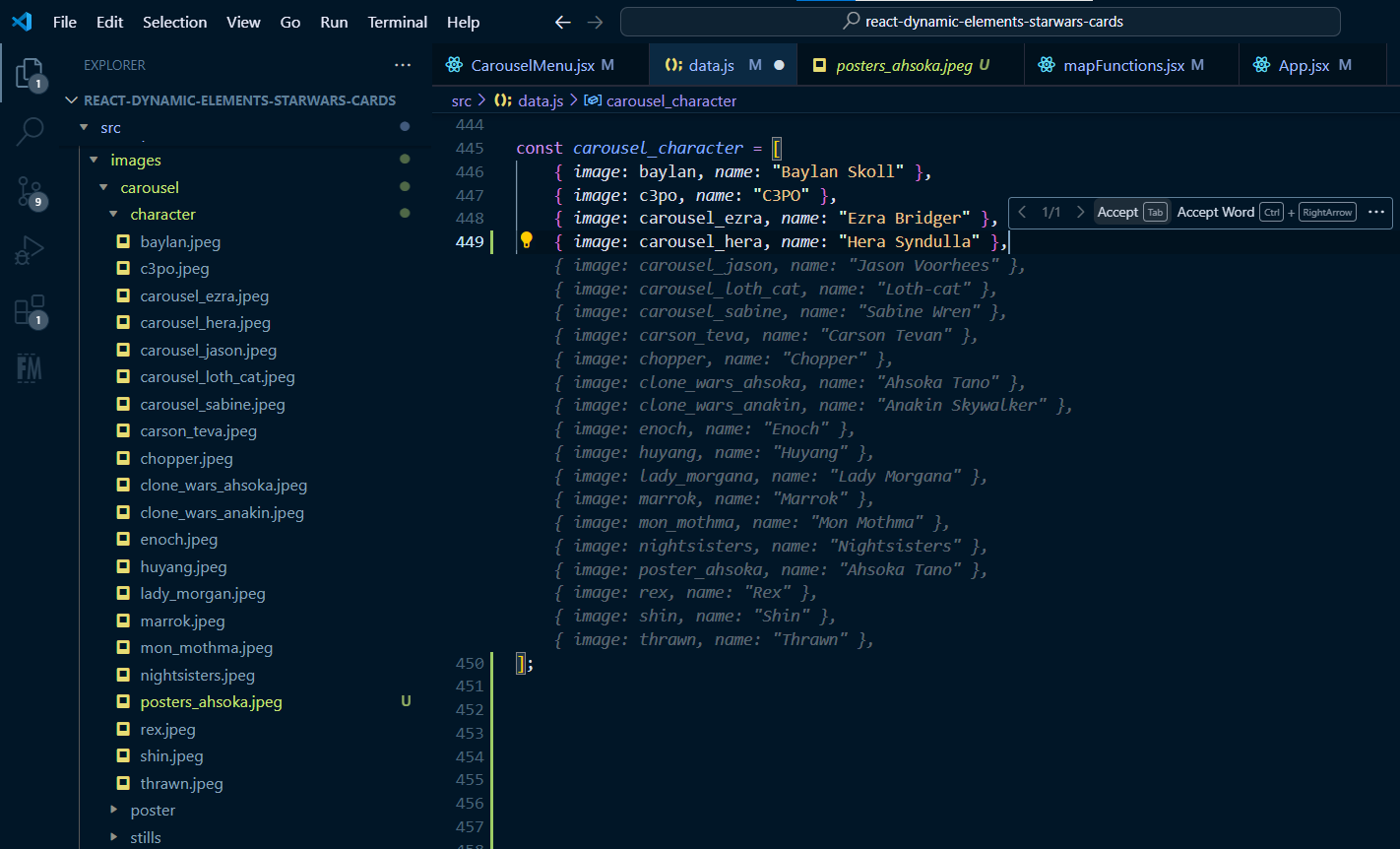Click the lightbulb code action on line 449
Viewport: 1400px width, 849px height.
(529, 241)
